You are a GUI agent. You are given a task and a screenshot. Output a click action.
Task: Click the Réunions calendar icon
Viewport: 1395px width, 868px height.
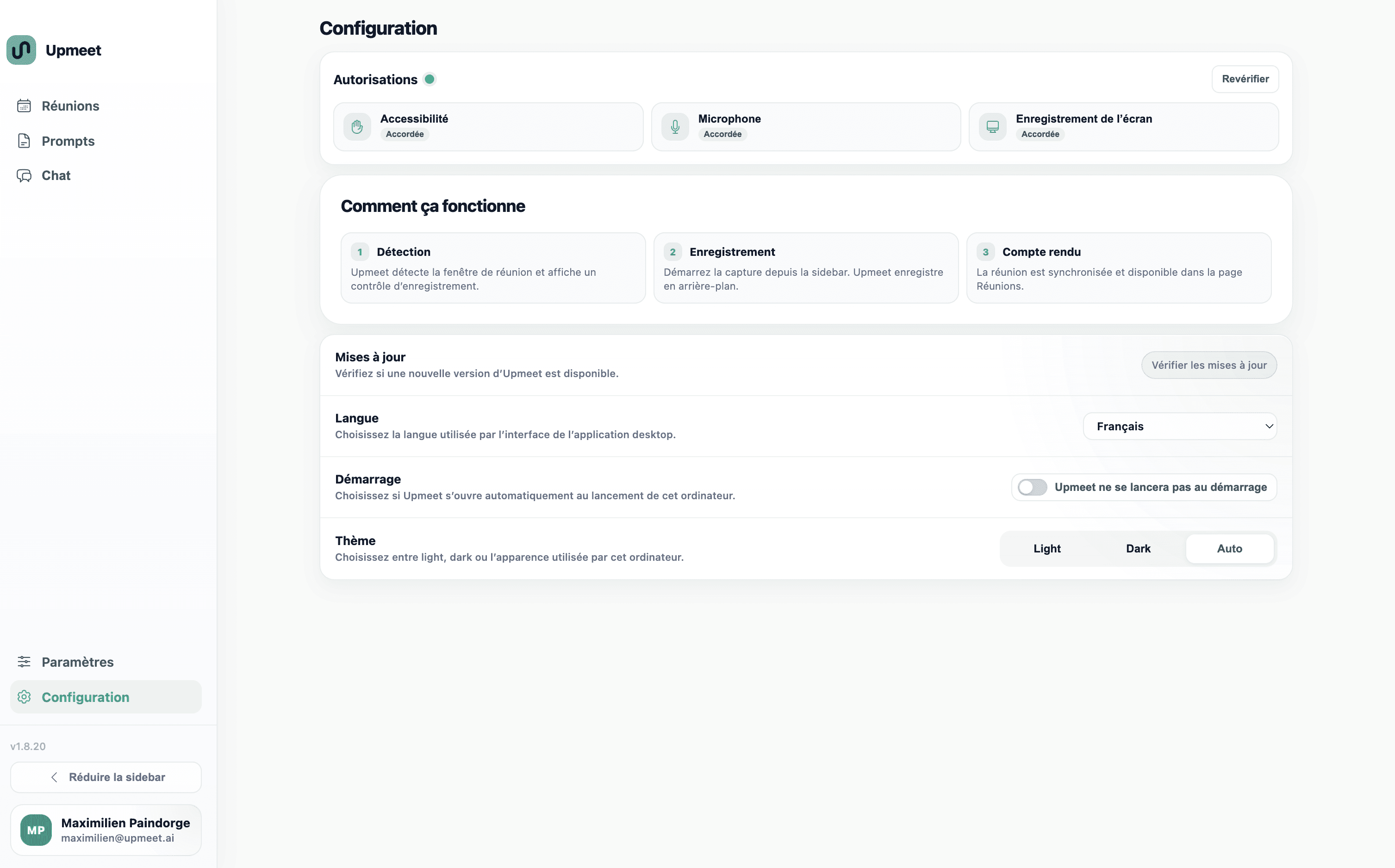tap(24, 105)
